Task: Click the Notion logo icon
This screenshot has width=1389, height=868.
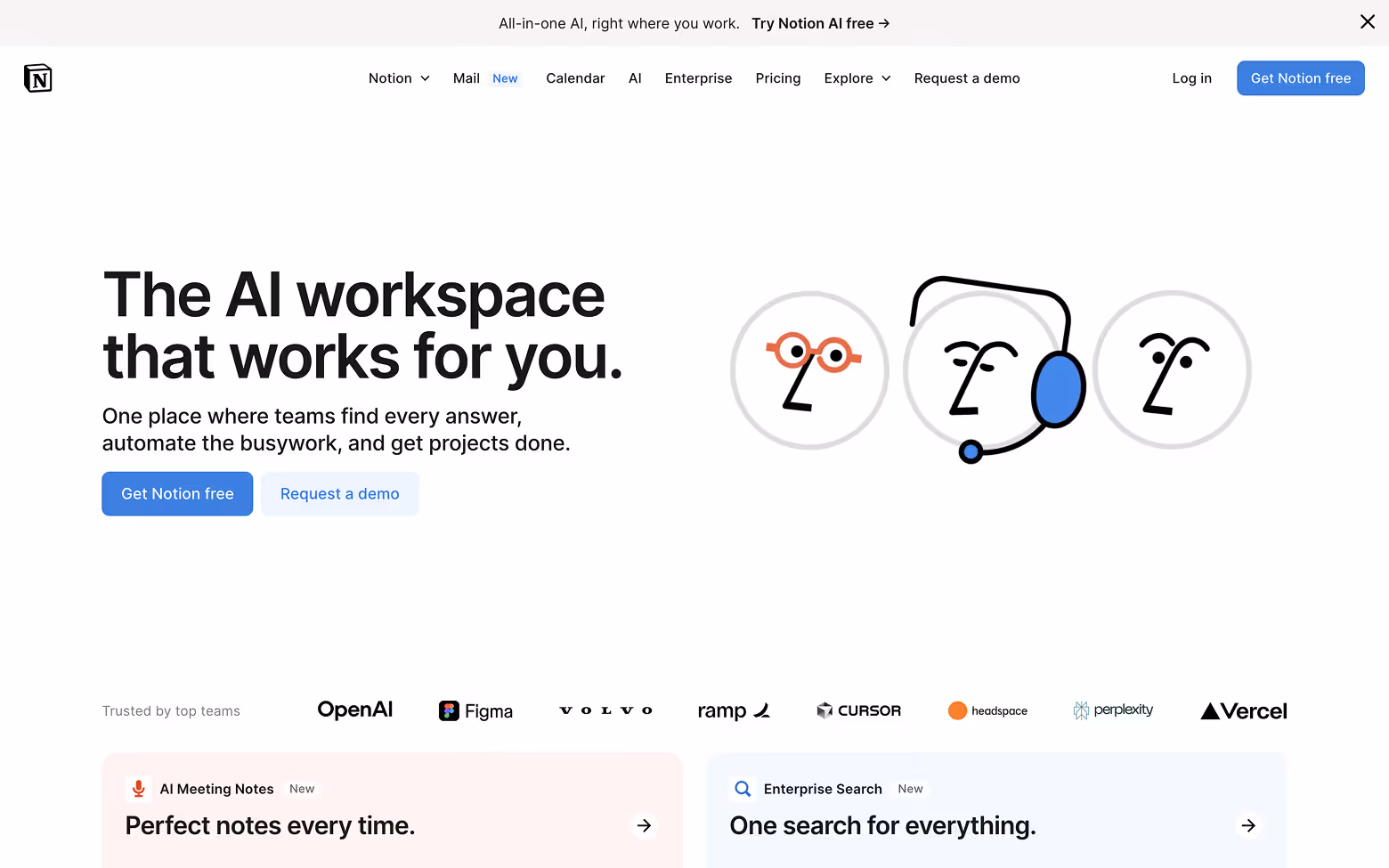Action: point(37,77)
